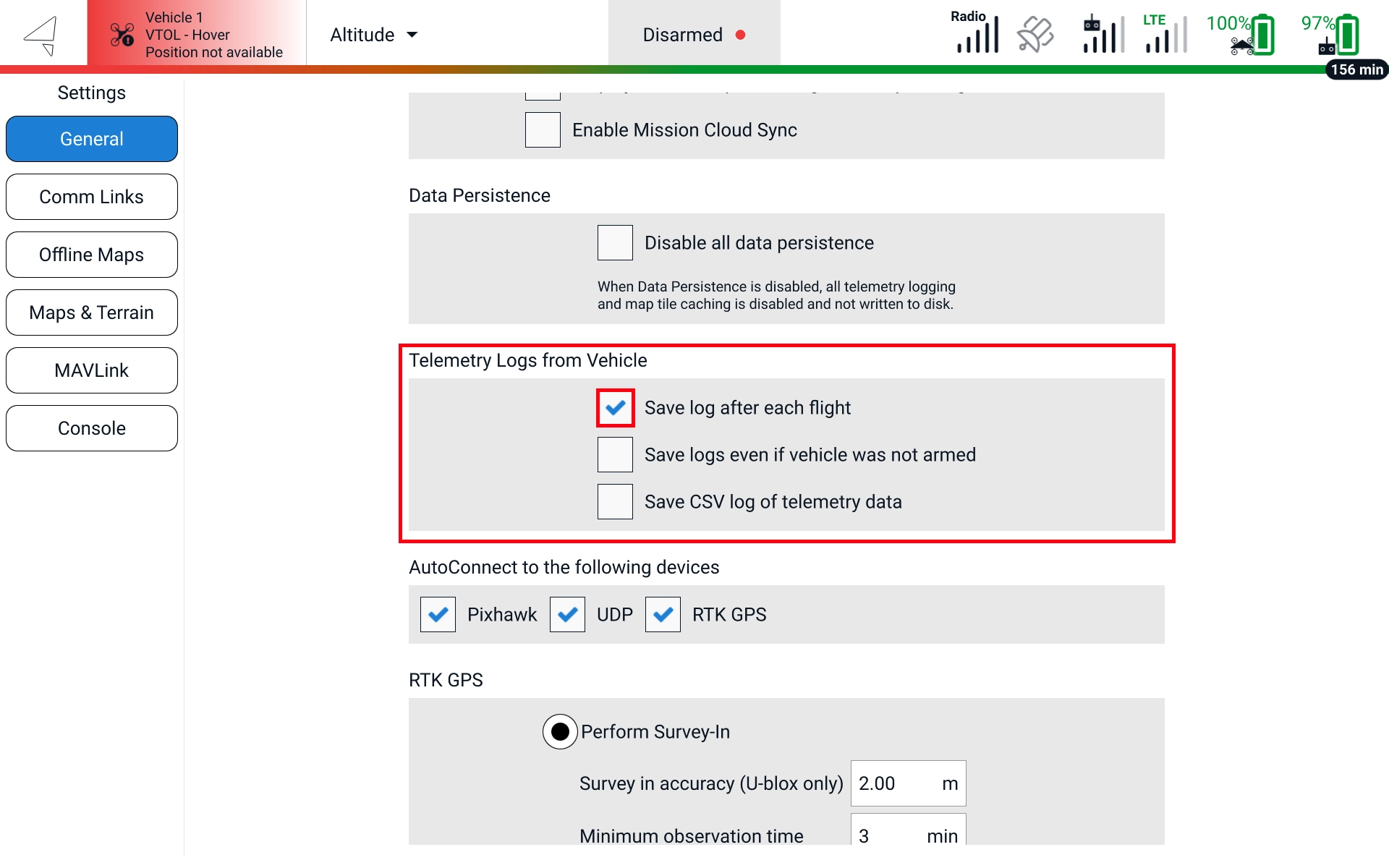Image resolution: width=1389 pixels, height=868 pixels.
Task: Open the Radio signal strength indicator
Action: (977, 34)
